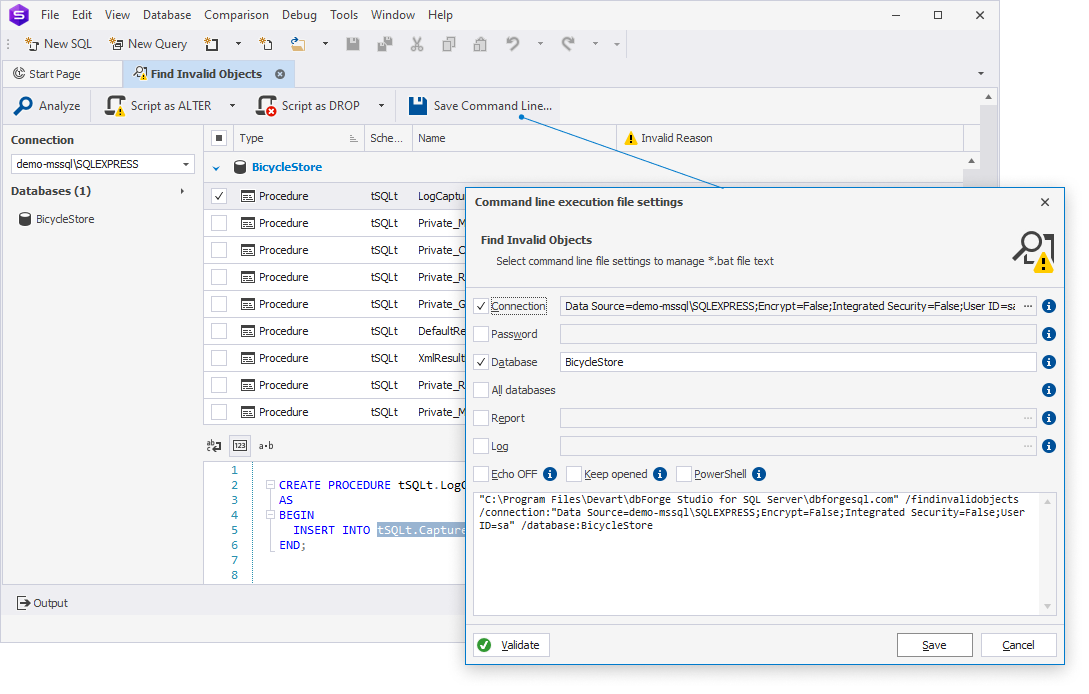Click the Undo arrow icon
Image resolution: width=1089 pixels, height=694 pixels.
point(513,44)
